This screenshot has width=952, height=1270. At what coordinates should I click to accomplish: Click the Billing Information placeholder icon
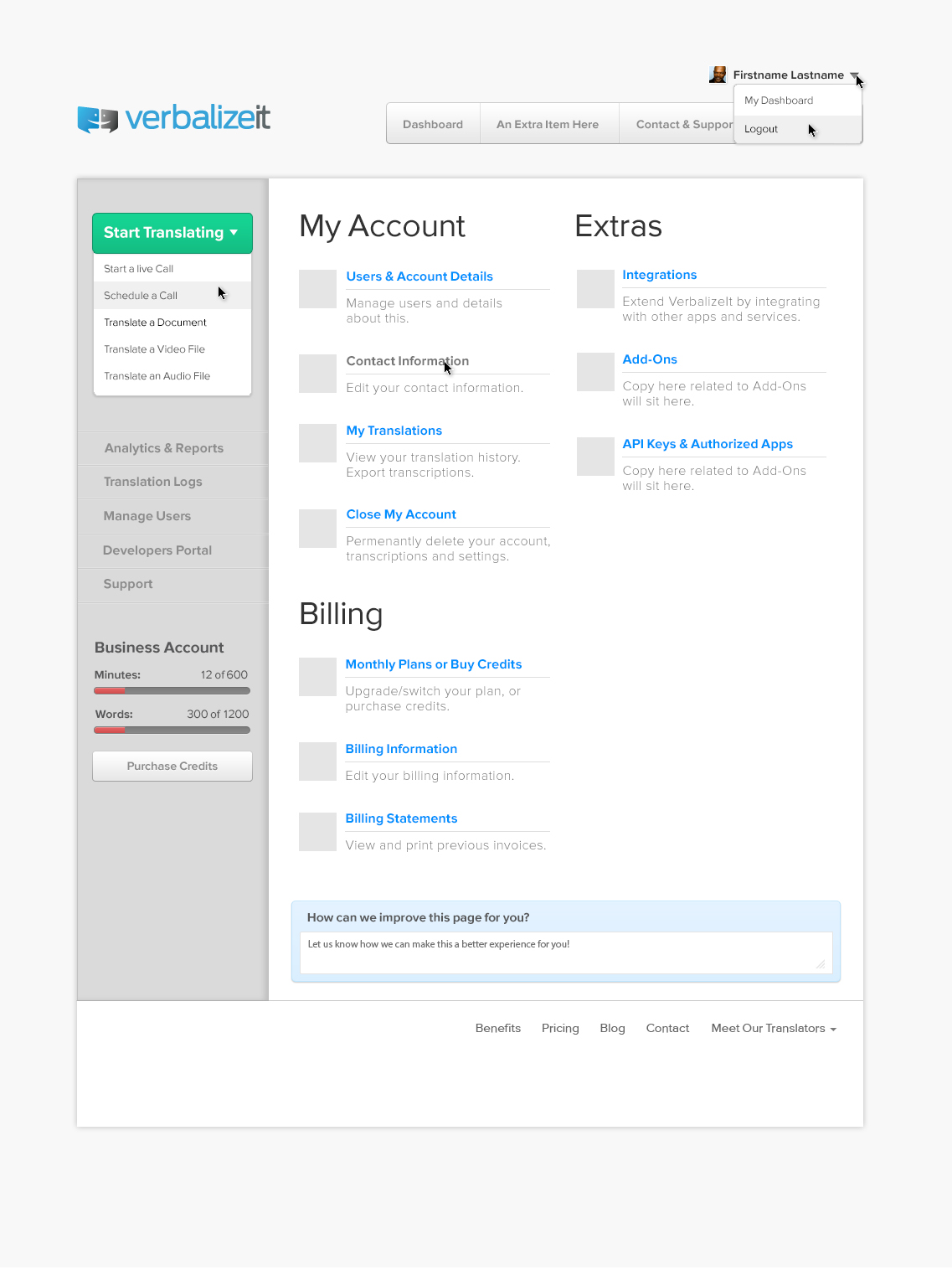pyautogui.click(x=318, y=761)
